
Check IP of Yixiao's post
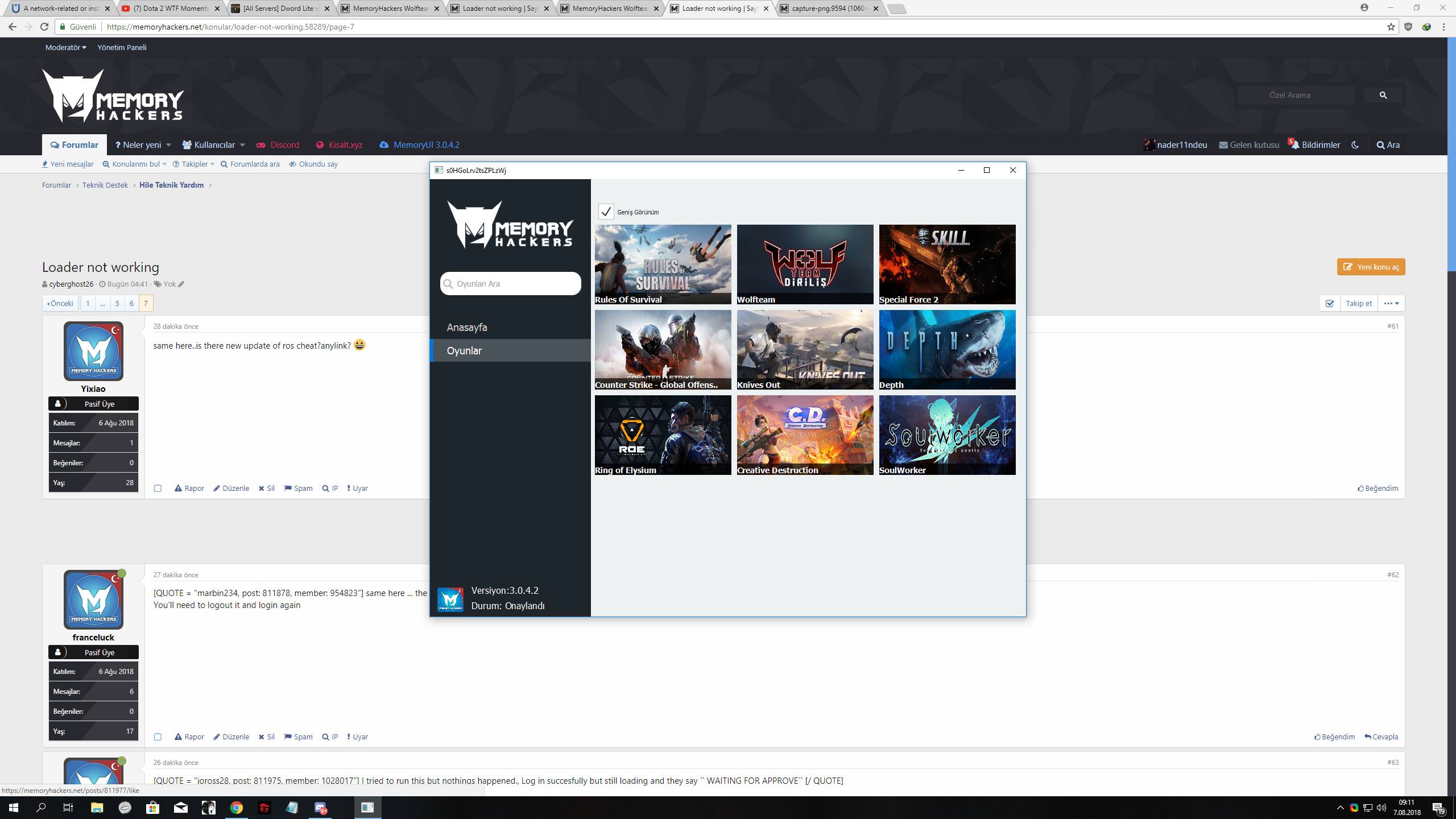[x=330, y=489]
